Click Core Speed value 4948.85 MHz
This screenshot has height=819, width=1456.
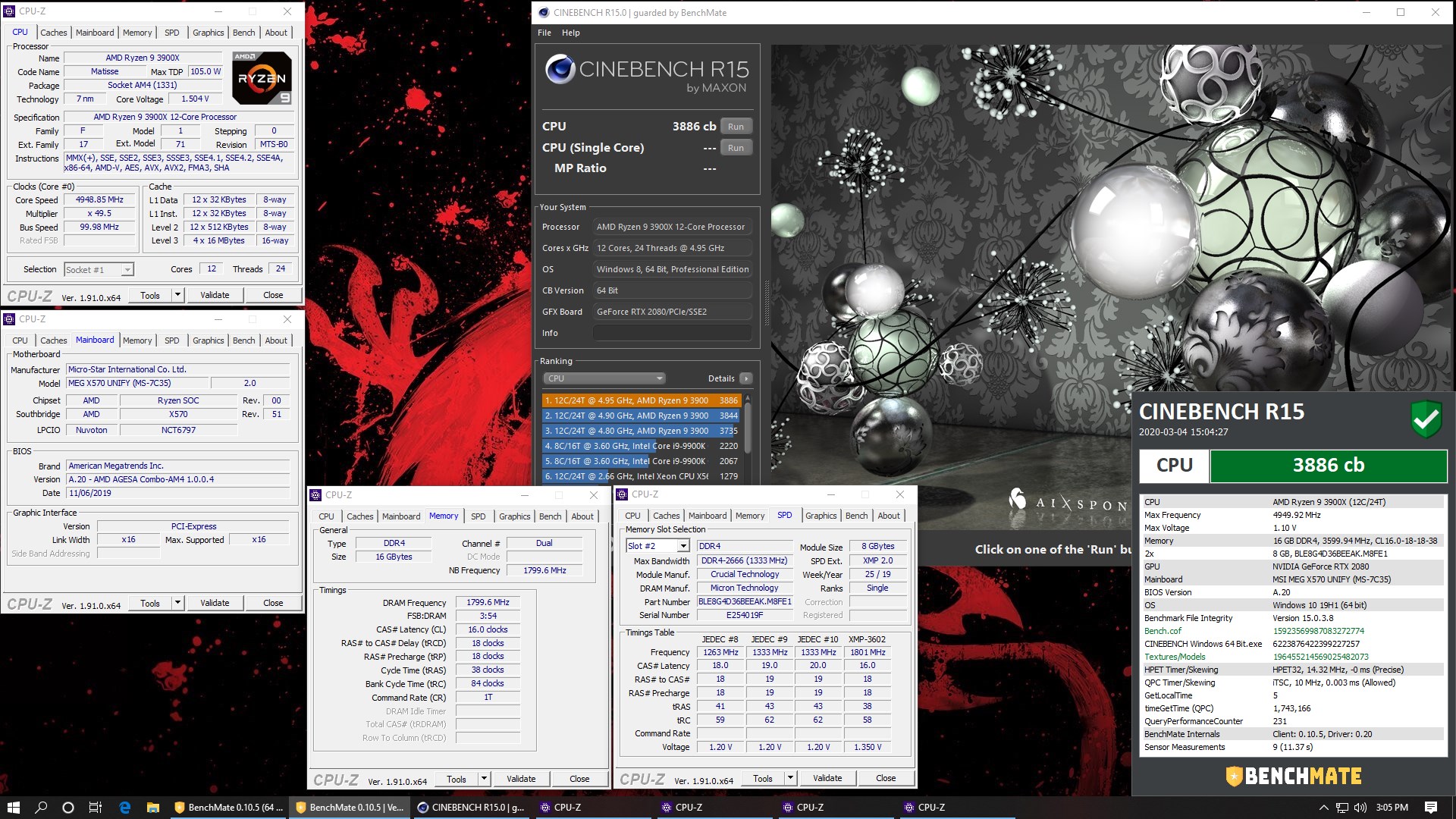99,199
